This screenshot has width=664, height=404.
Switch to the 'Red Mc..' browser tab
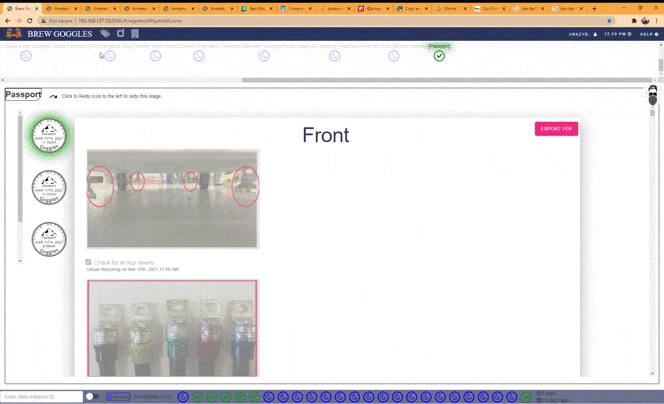click(257, 8)
